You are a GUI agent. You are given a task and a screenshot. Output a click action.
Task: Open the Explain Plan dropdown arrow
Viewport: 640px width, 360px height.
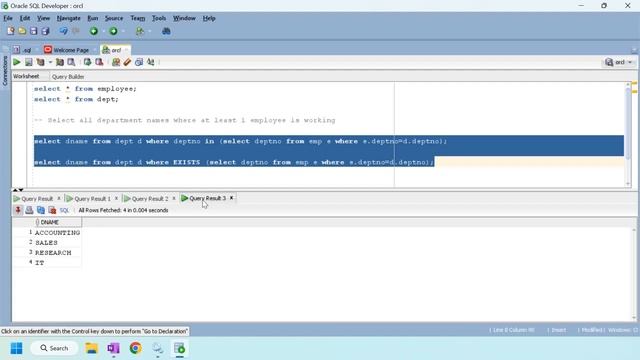tap(50, 62)
